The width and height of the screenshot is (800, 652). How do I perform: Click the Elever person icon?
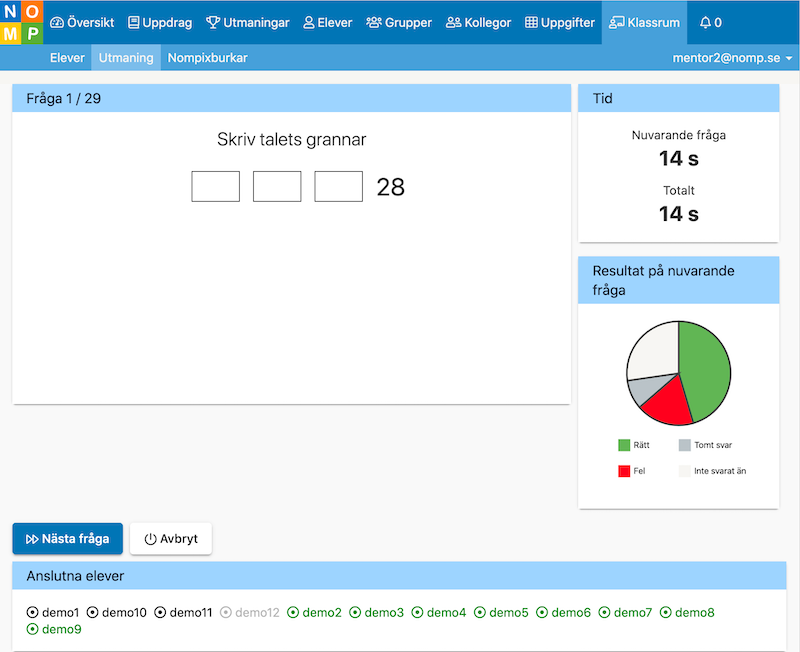309,22
